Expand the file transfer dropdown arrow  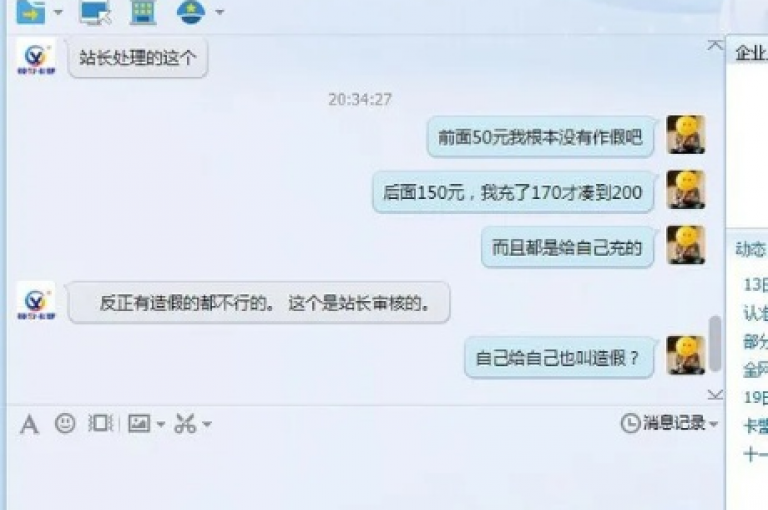[x=58, y=12]
